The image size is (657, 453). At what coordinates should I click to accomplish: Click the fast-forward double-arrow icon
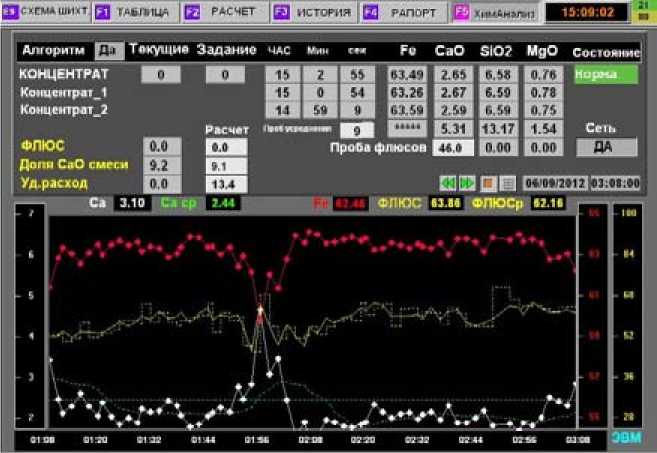click(466, 183)
